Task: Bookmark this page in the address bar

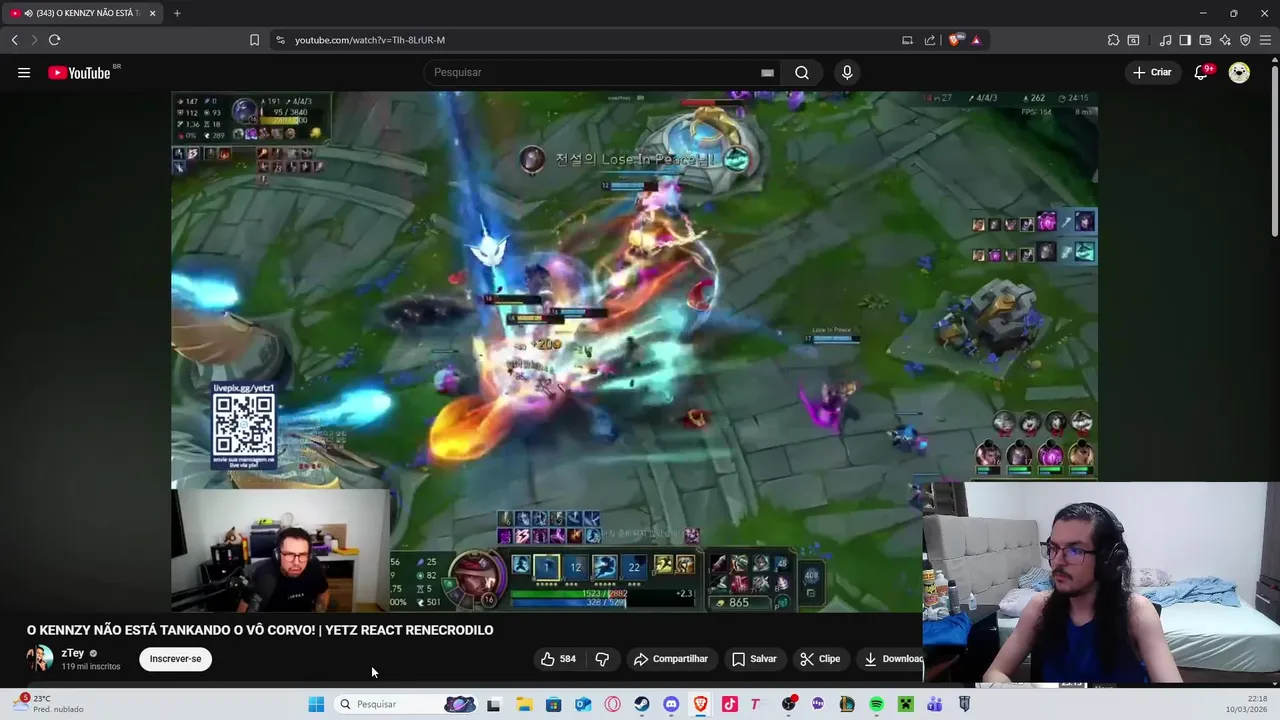Action: point(254,40)
